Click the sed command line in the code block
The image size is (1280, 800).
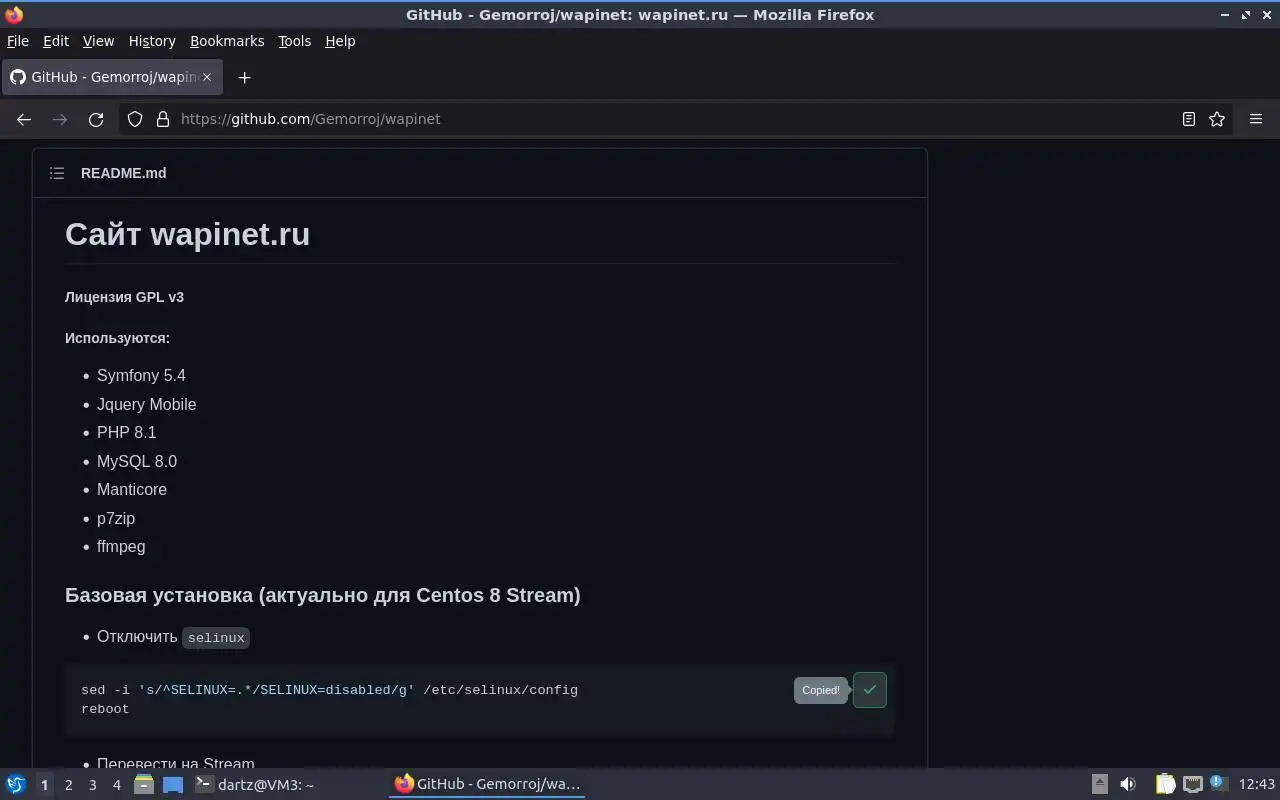click(329, 690)
